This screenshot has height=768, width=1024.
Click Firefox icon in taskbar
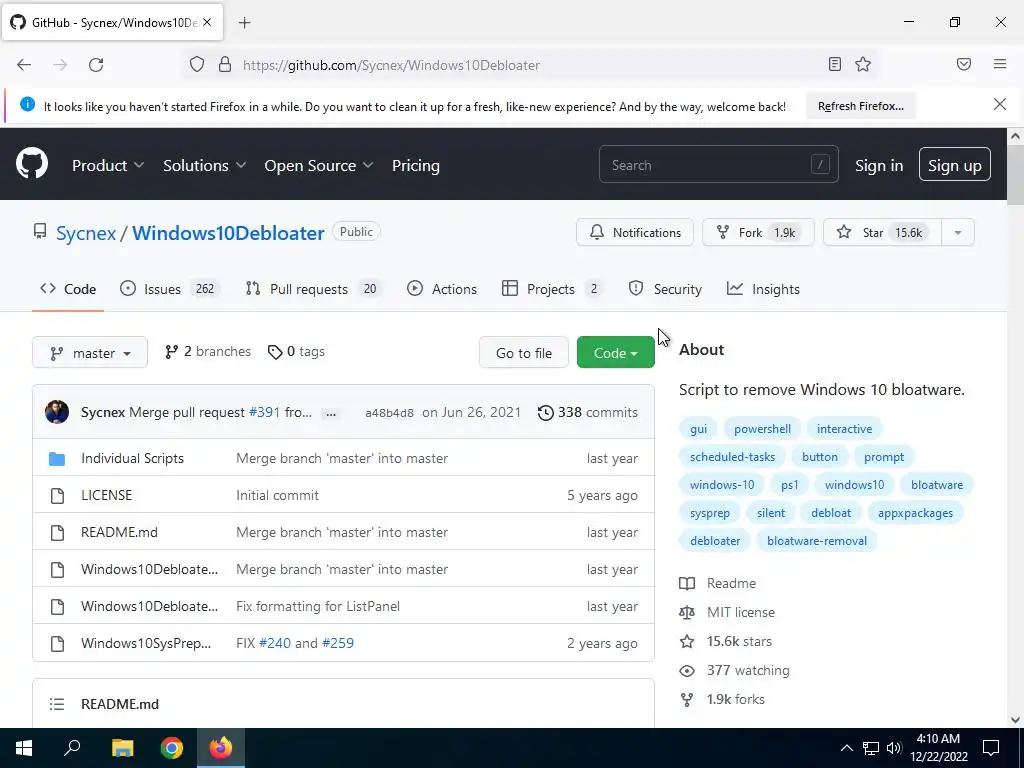pyautogui.click(x=221, y=747)
